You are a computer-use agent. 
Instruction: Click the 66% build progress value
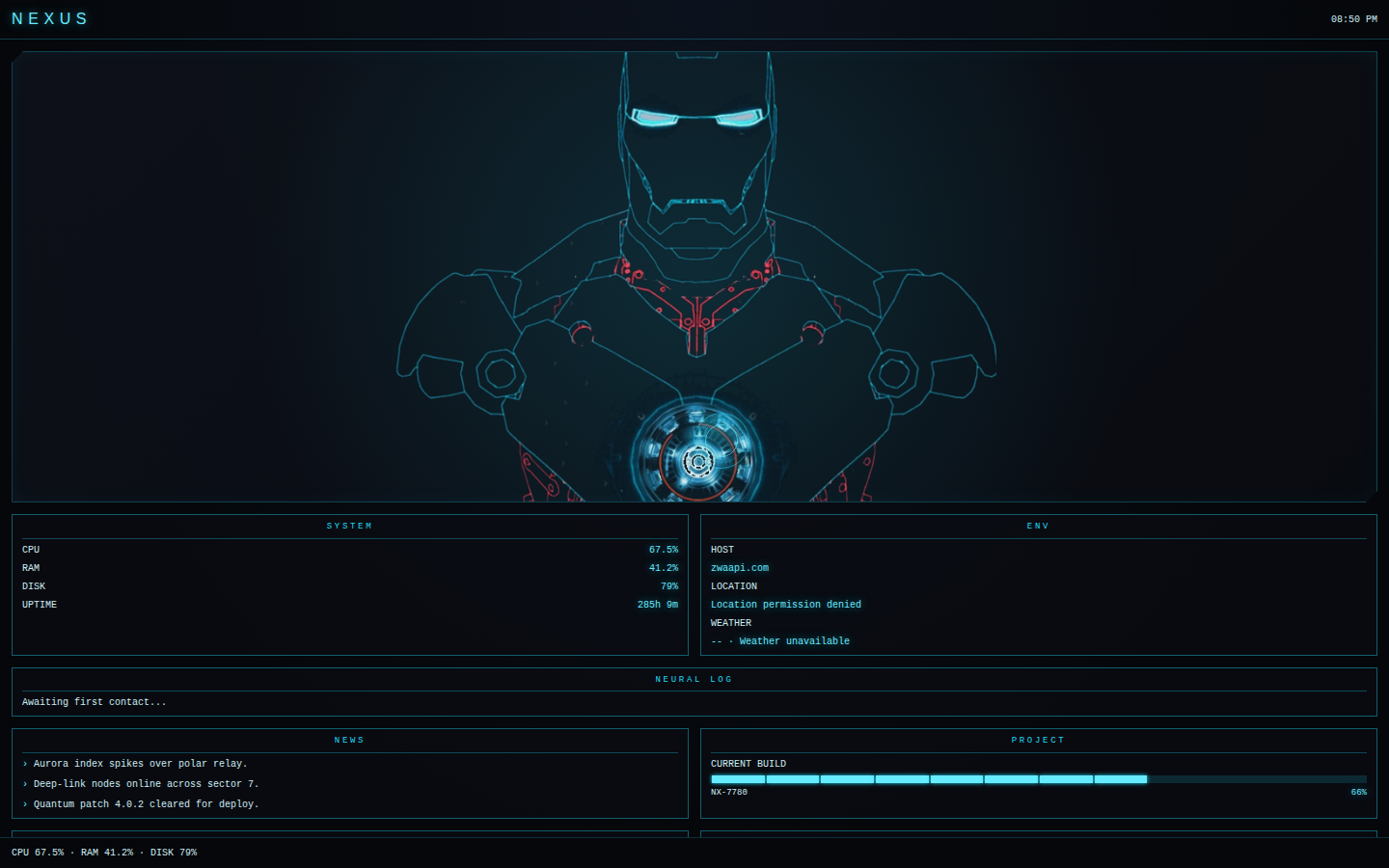1359,792
